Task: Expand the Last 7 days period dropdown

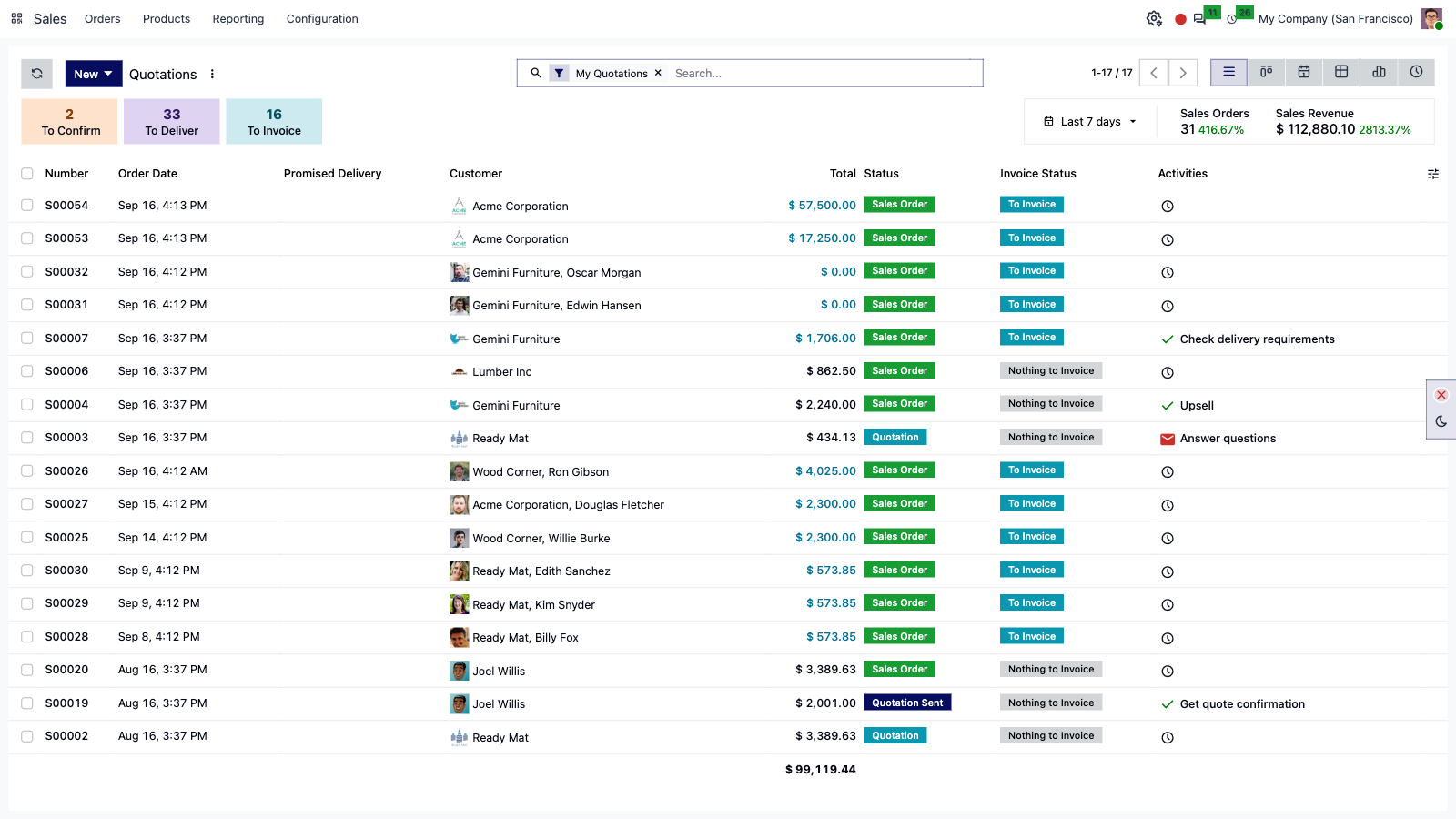Action: tap(1090, 122)
